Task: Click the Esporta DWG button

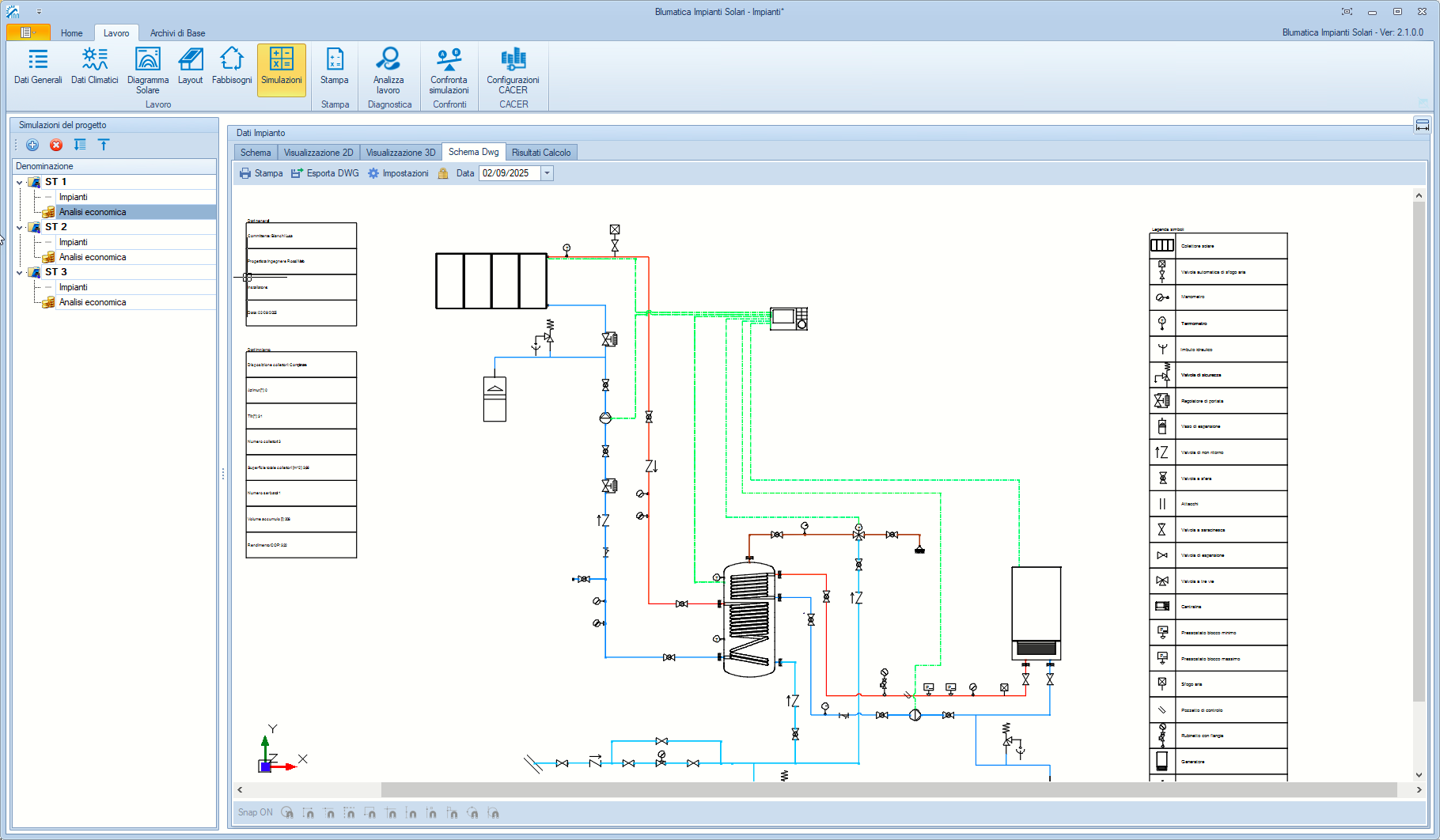Action: 325,173
